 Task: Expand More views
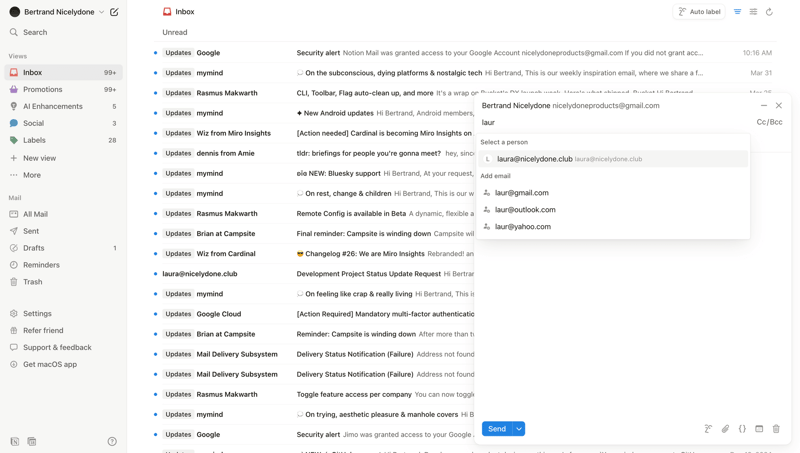pyautogui.click(x=63, y=175)
